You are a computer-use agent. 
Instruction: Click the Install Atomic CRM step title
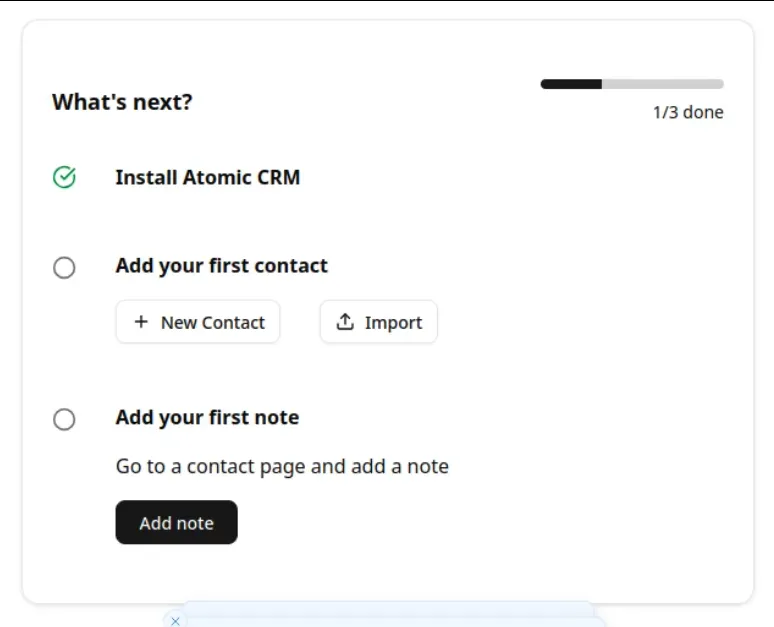pyautogui.click(x=208, y=178)
